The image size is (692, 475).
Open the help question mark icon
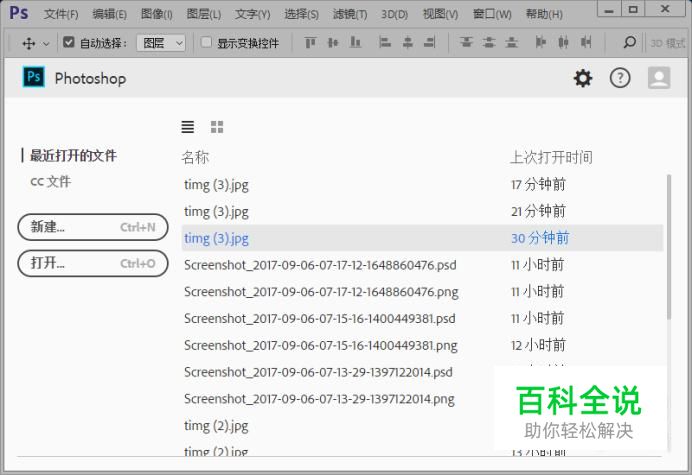[620, 78]
